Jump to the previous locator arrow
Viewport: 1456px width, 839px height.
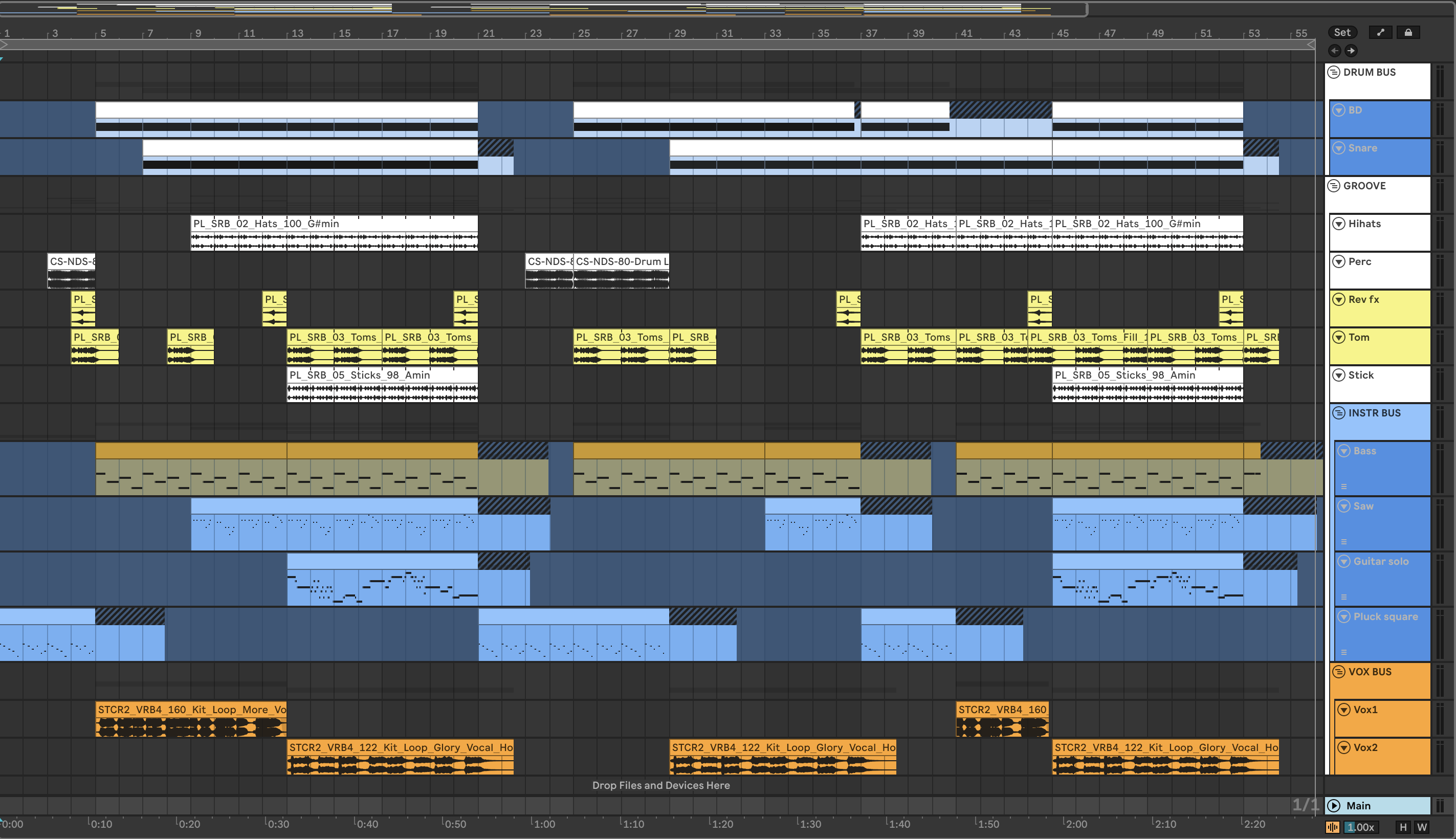[1334, 51]
